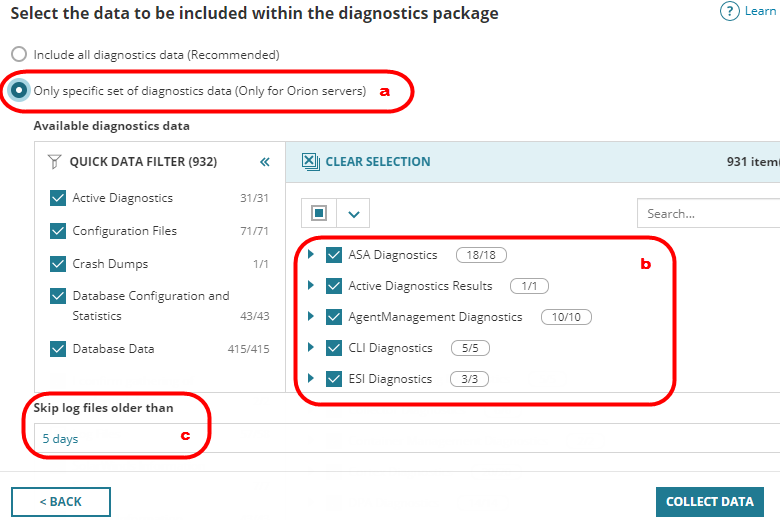780x520 pixels.
Task: Click the Clear Selection icon
Action: (x=311, y=161)
